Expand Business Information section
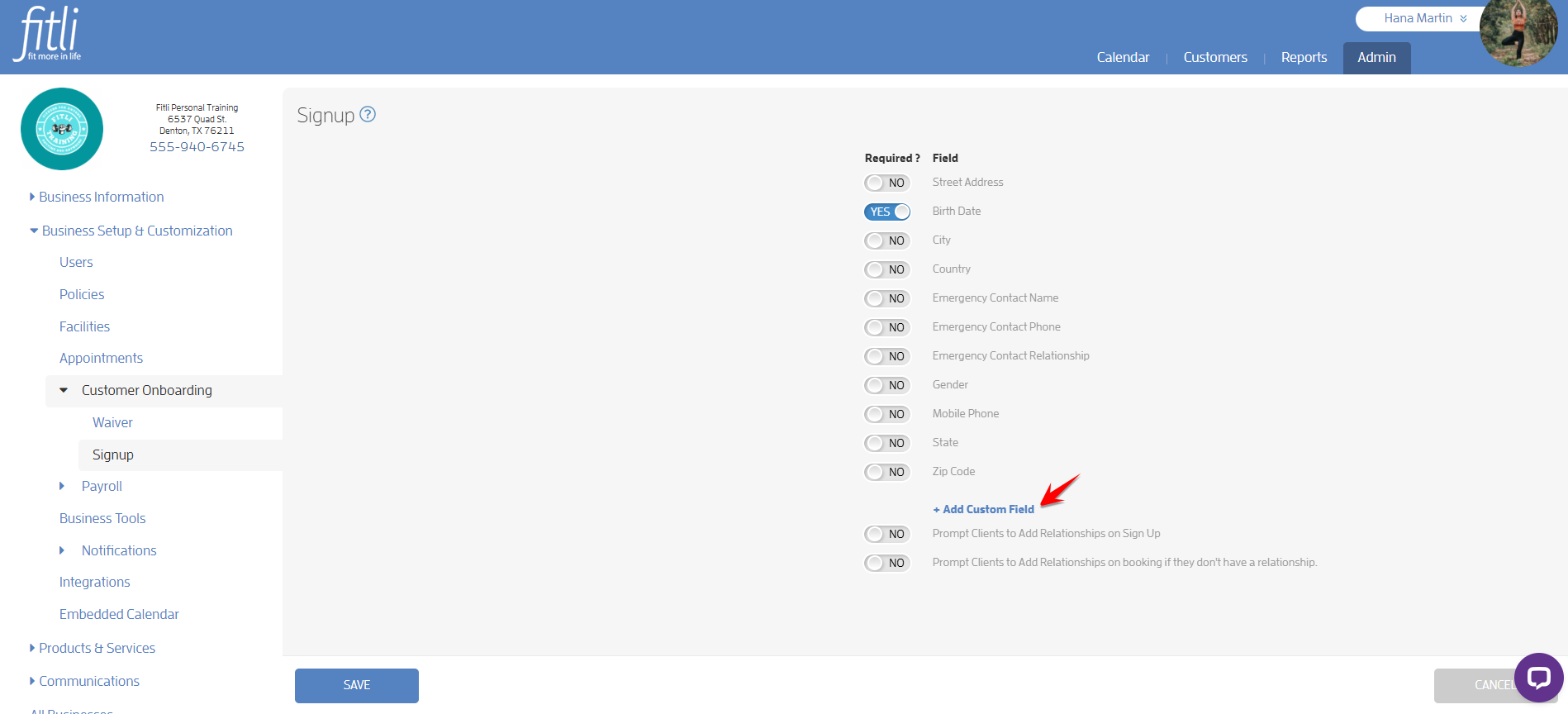 pyautogui.click(x=97, y=197)
